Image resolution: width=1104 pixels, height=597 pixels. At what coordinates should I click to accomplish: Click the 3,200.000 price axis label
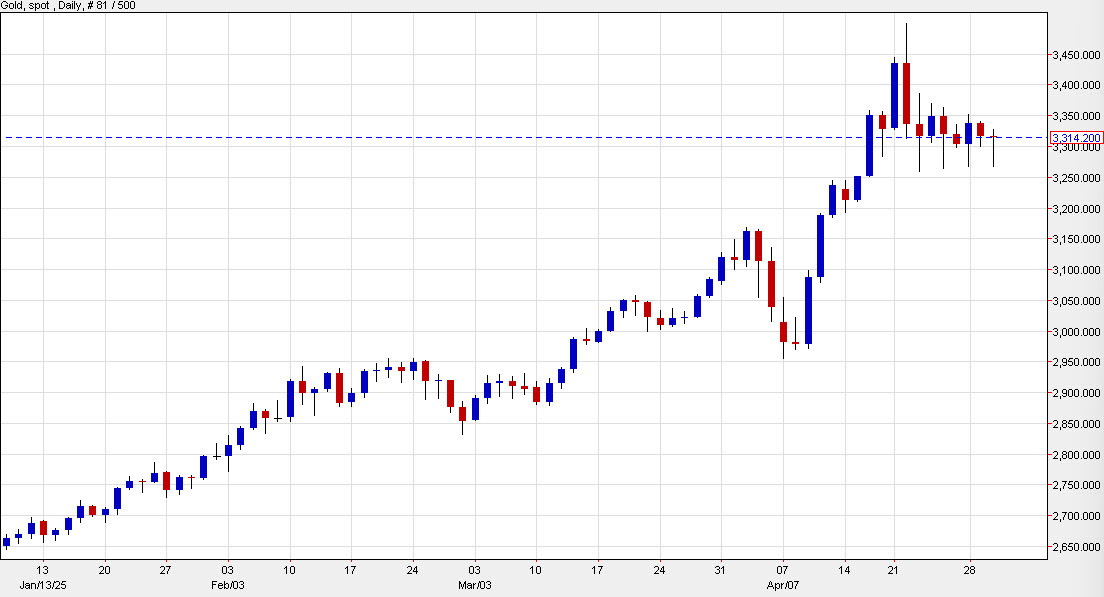click(x=1077, y=209)
